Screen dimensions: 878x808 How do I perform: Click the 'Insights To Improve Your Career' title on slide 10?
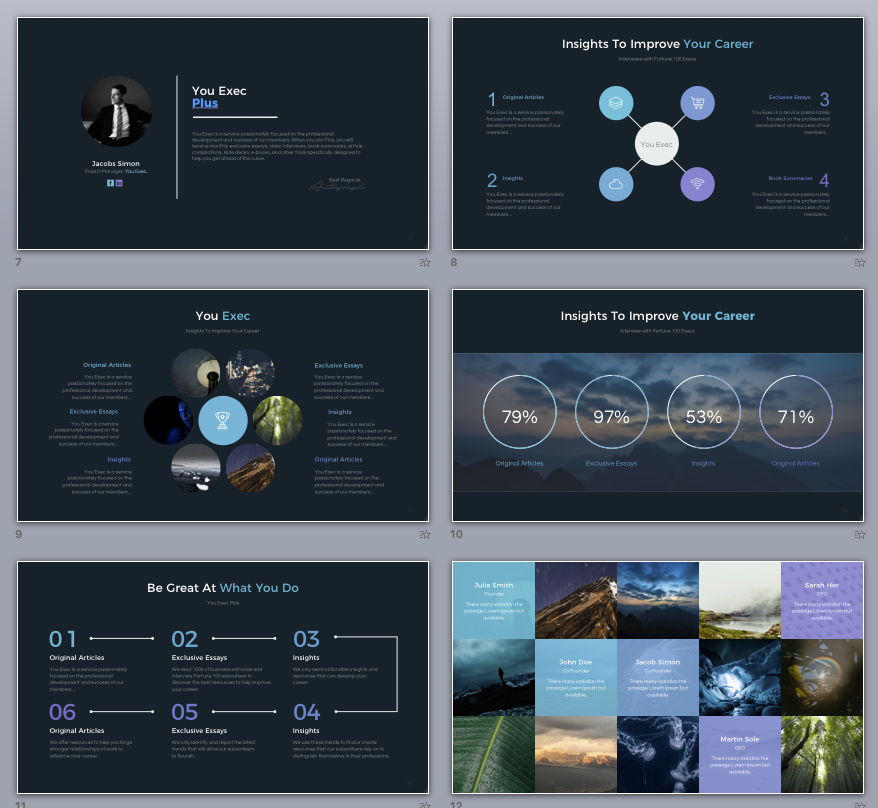click(x=657, y=316)
